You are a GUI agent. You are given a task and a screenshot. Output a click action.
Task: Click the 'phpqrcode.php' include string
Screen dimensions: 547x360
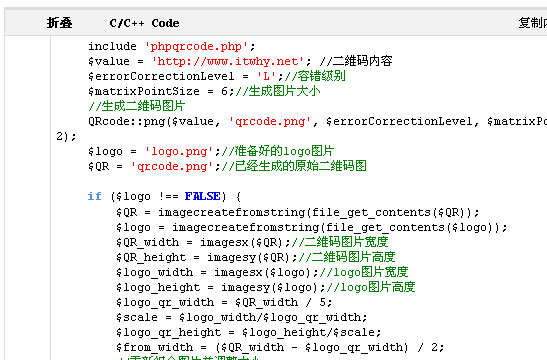pyautogui.click(x=196, y=47)
